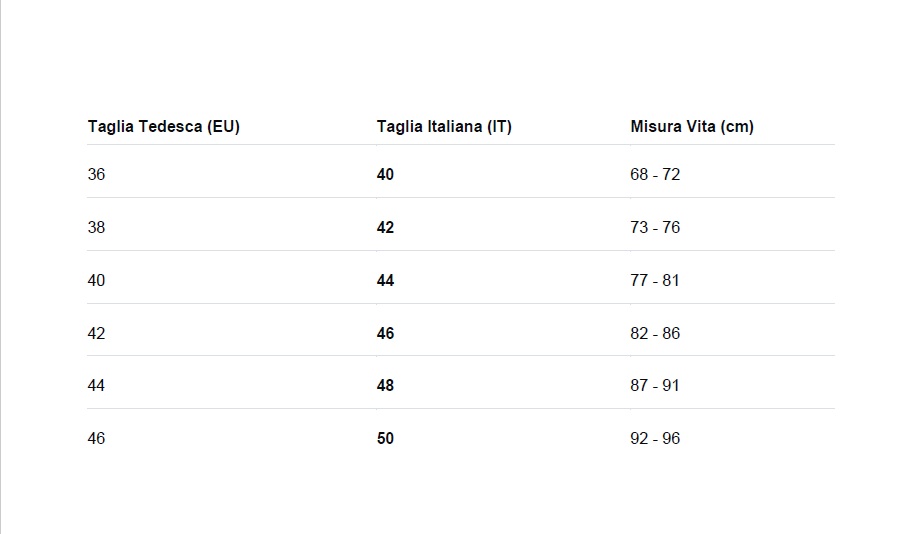Click the 'Misura Vita (cm)' column header

pos(692,127)
